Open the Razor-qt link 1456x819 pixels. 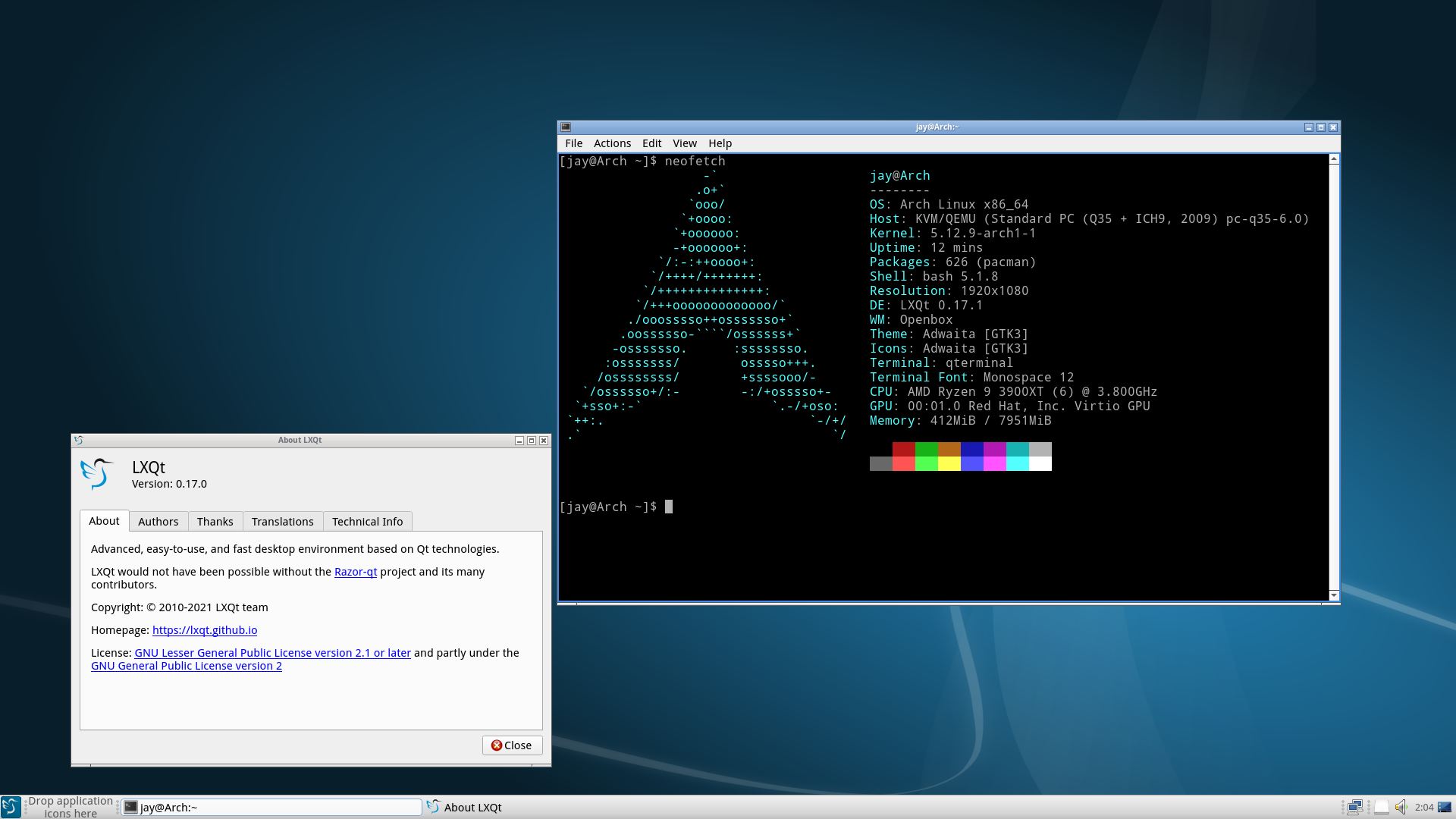pos(356,572)
